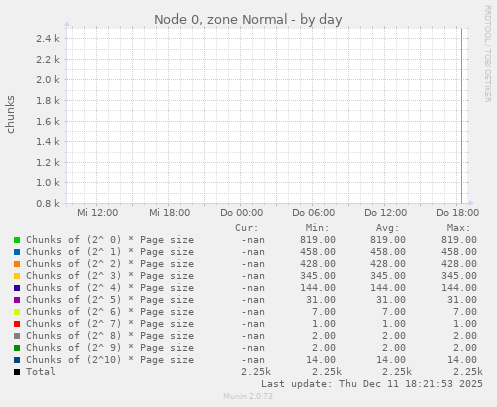Screen dimensions: 497x407
Task: Click 'Chunks of (2^ 0) * Page size' legend label
Action: point(110,240)
